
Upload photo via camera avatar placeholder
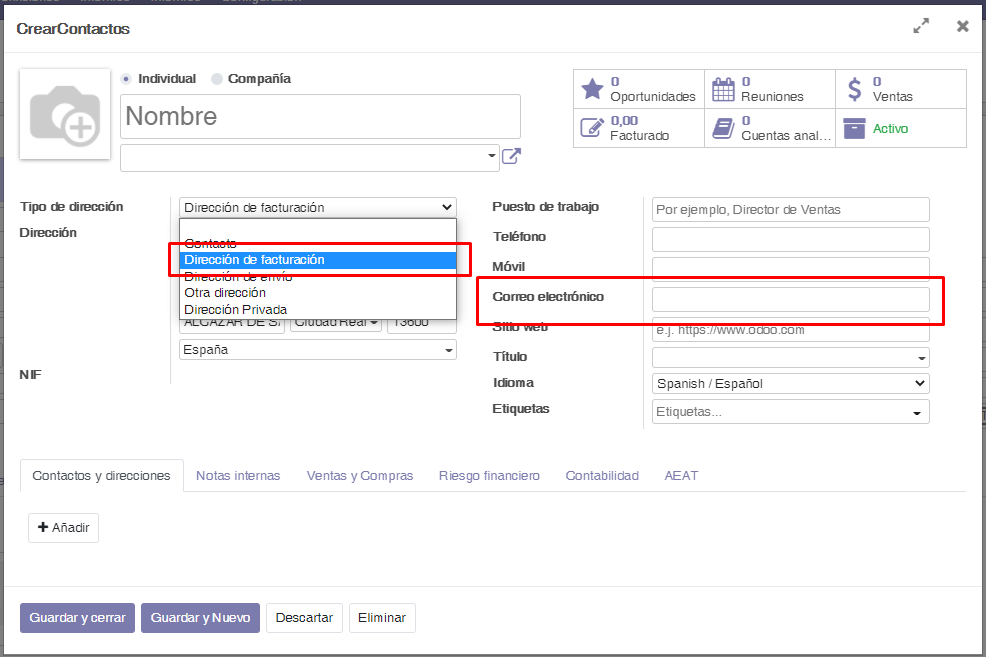click(x=65, y=114)
